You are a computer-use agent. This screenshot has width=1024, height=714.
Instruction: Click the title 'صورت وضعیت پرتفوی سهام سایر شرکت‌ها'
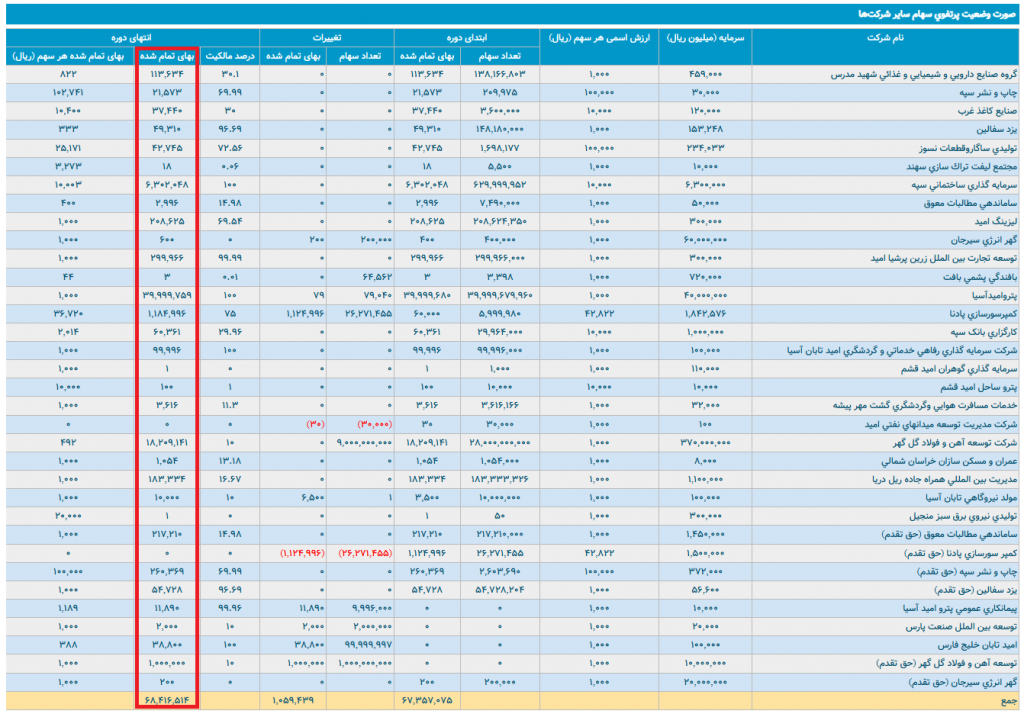point(937,14)
